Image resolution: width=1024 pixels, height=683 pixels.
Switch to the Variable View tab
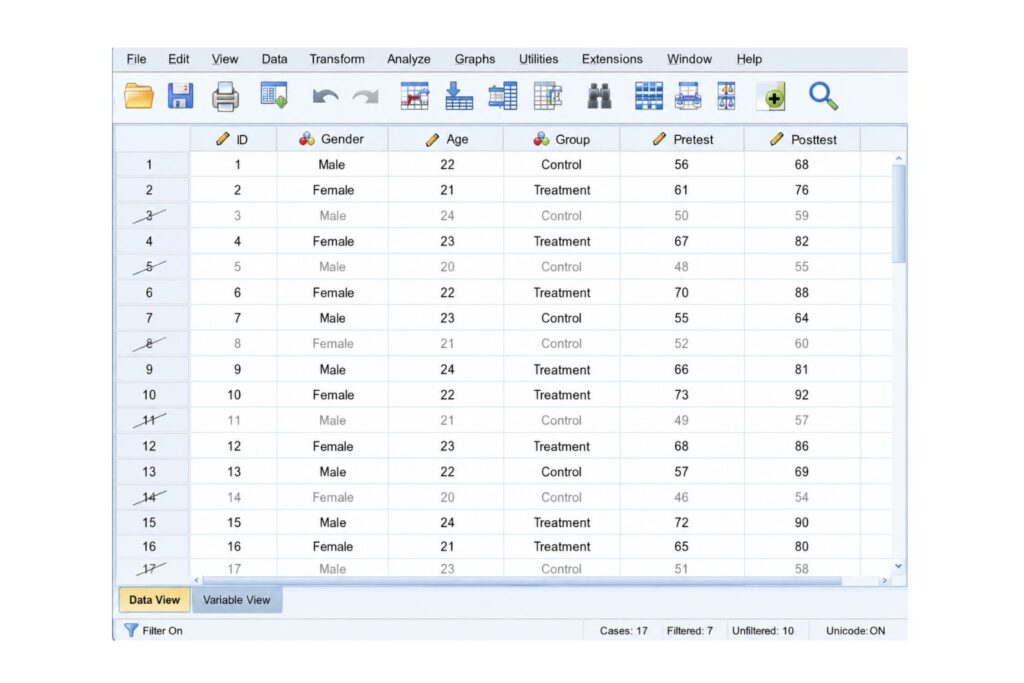tap(236, 599)
